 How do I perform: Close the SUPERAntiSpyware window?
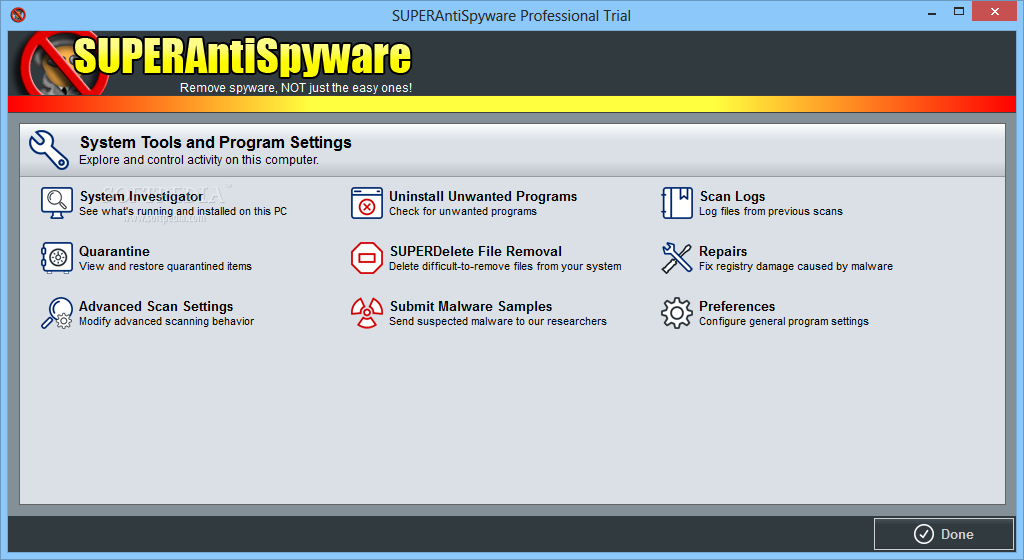(995, 12)
